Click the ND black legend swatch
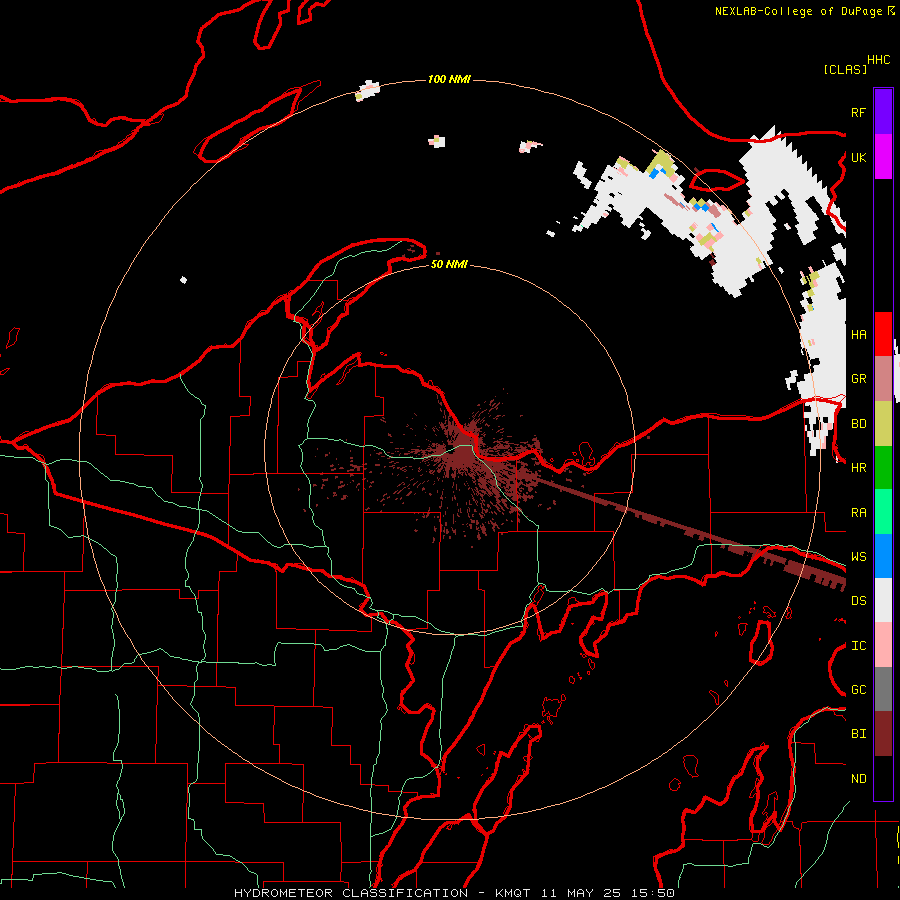This screenshot has height=900, width=900. coord(883,778)
